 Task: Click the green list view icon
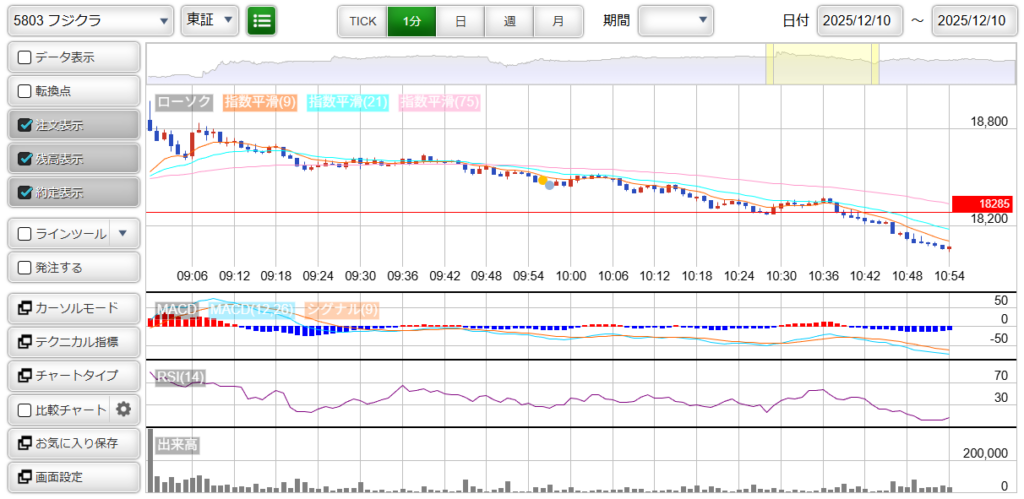tap(262, 21)
